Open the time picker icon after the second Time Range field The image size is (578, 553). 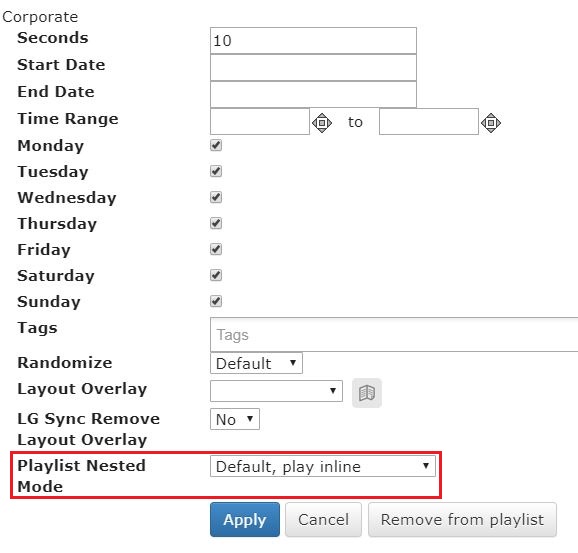(x=491, y=122)
